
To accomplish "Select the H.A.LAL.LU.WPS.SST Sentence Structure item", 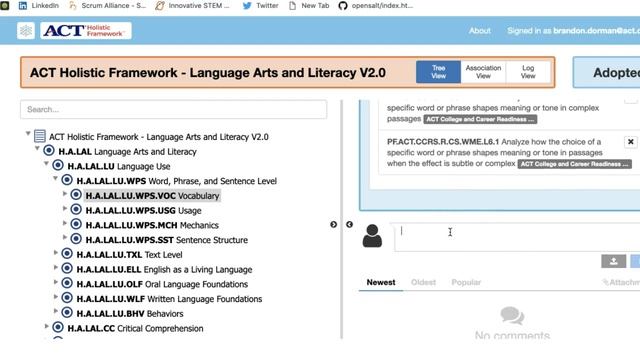I will 167,240.
